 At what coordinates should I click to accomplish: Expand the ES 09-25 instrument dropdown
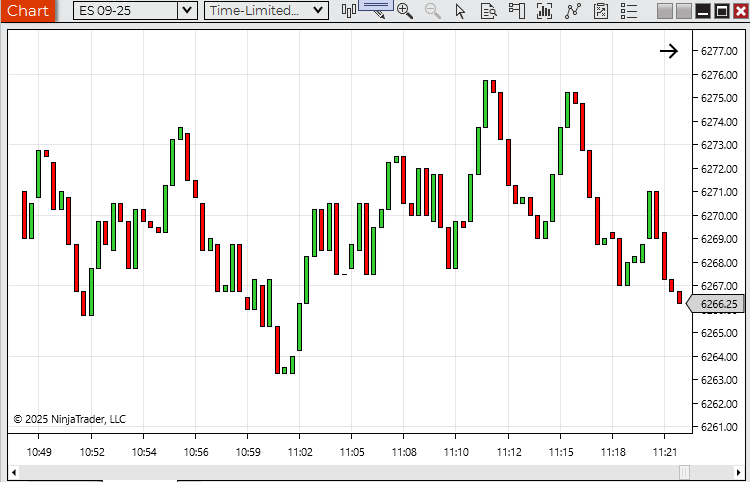(186, 11)
